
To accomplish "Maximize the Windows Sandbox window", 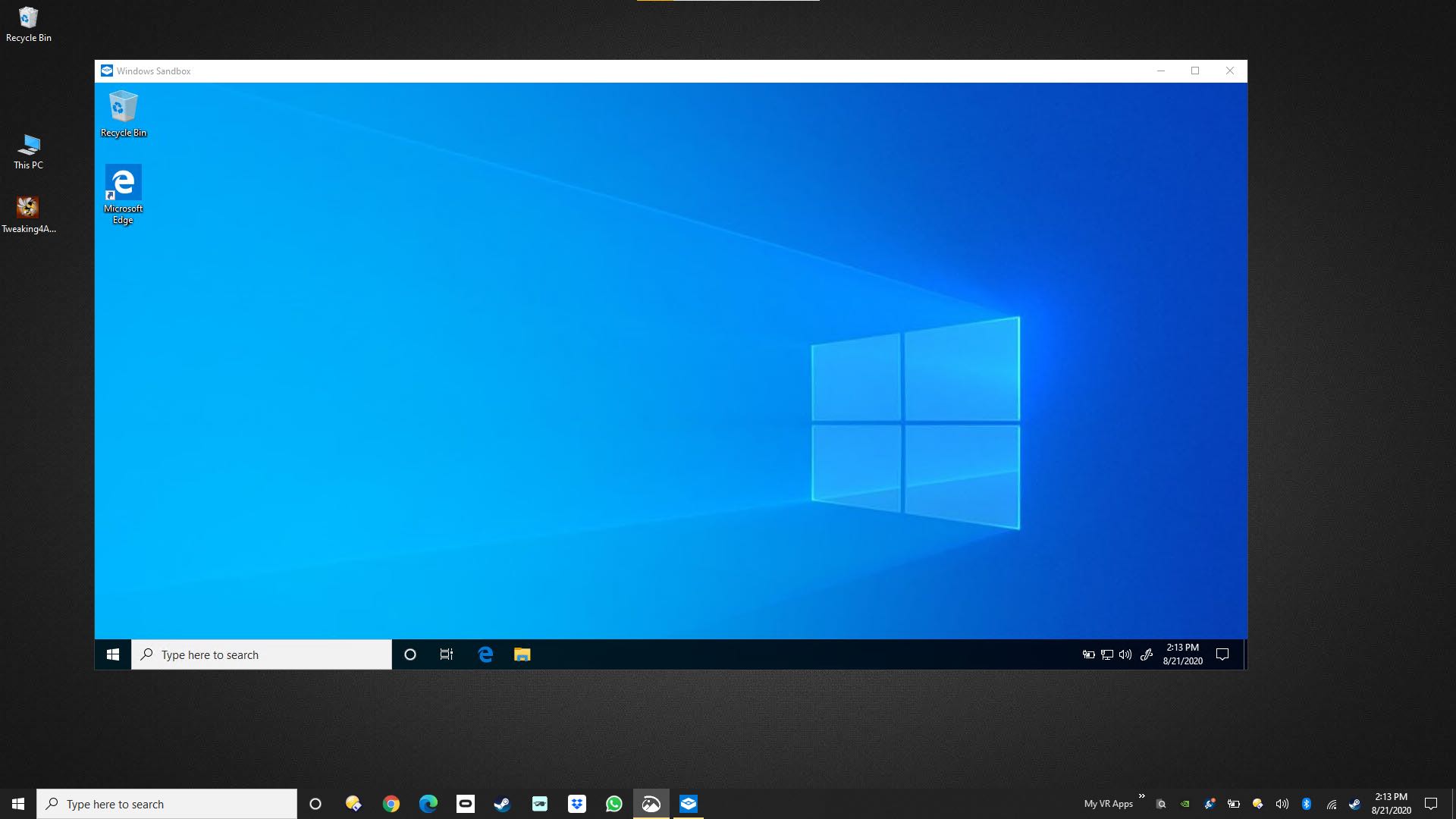I will 1195,71.
